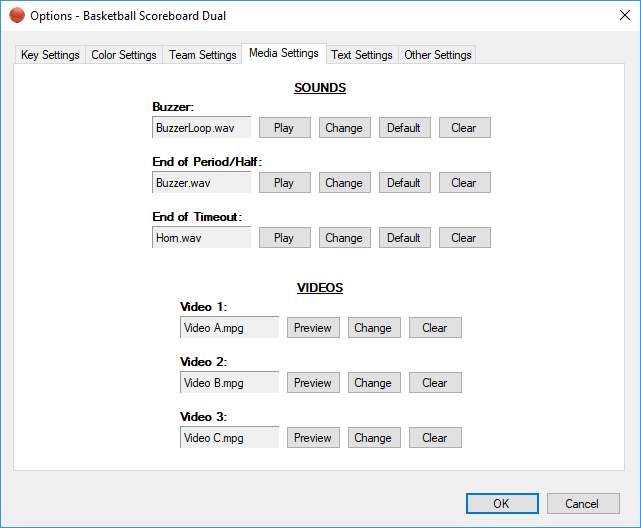Change the Video 2 file

373,383
